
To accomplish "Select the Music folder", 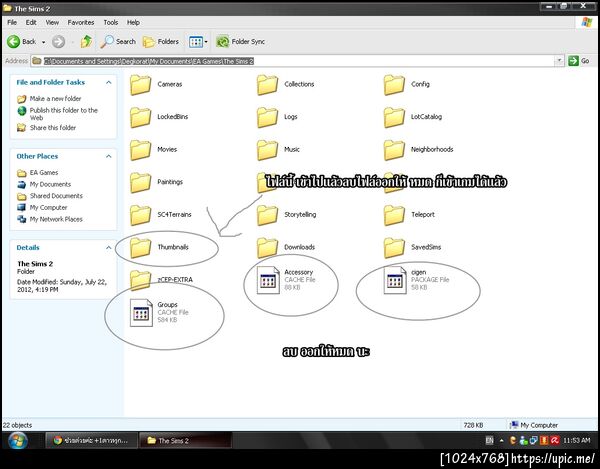I will tap(278, 150).
